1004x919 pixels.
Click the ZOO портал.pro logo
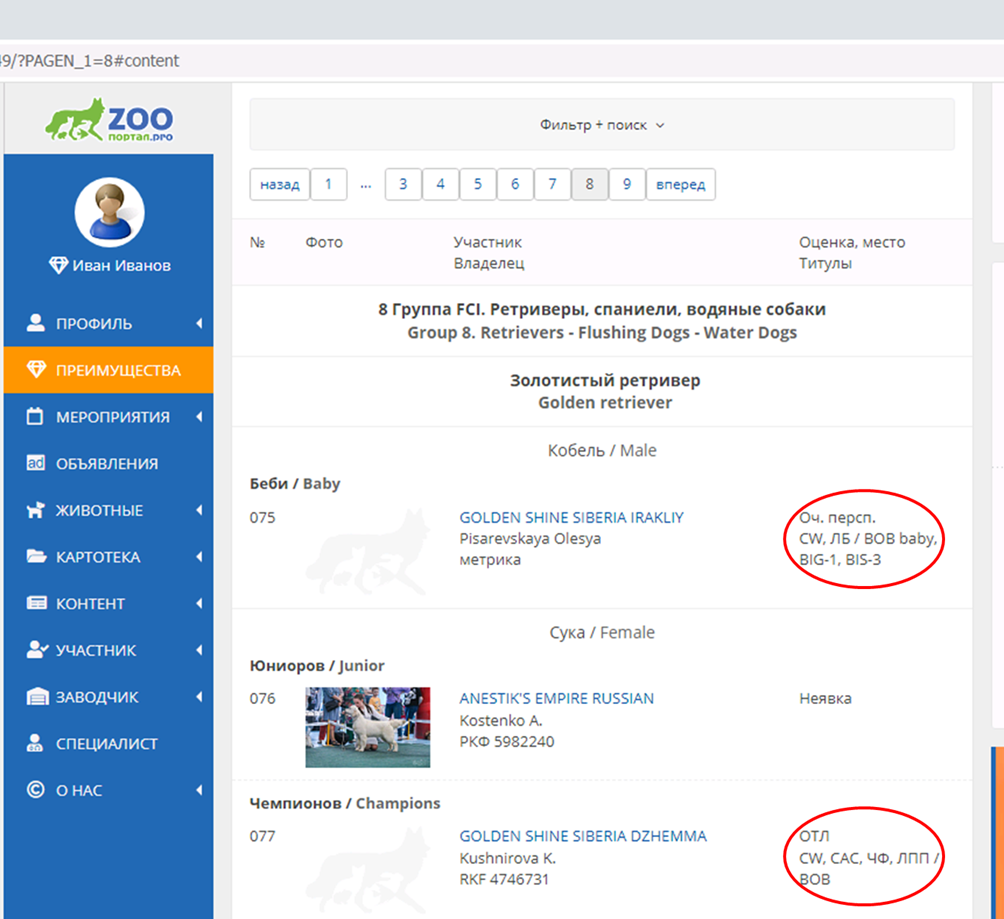pyautogui.click(x=108, y=119)
